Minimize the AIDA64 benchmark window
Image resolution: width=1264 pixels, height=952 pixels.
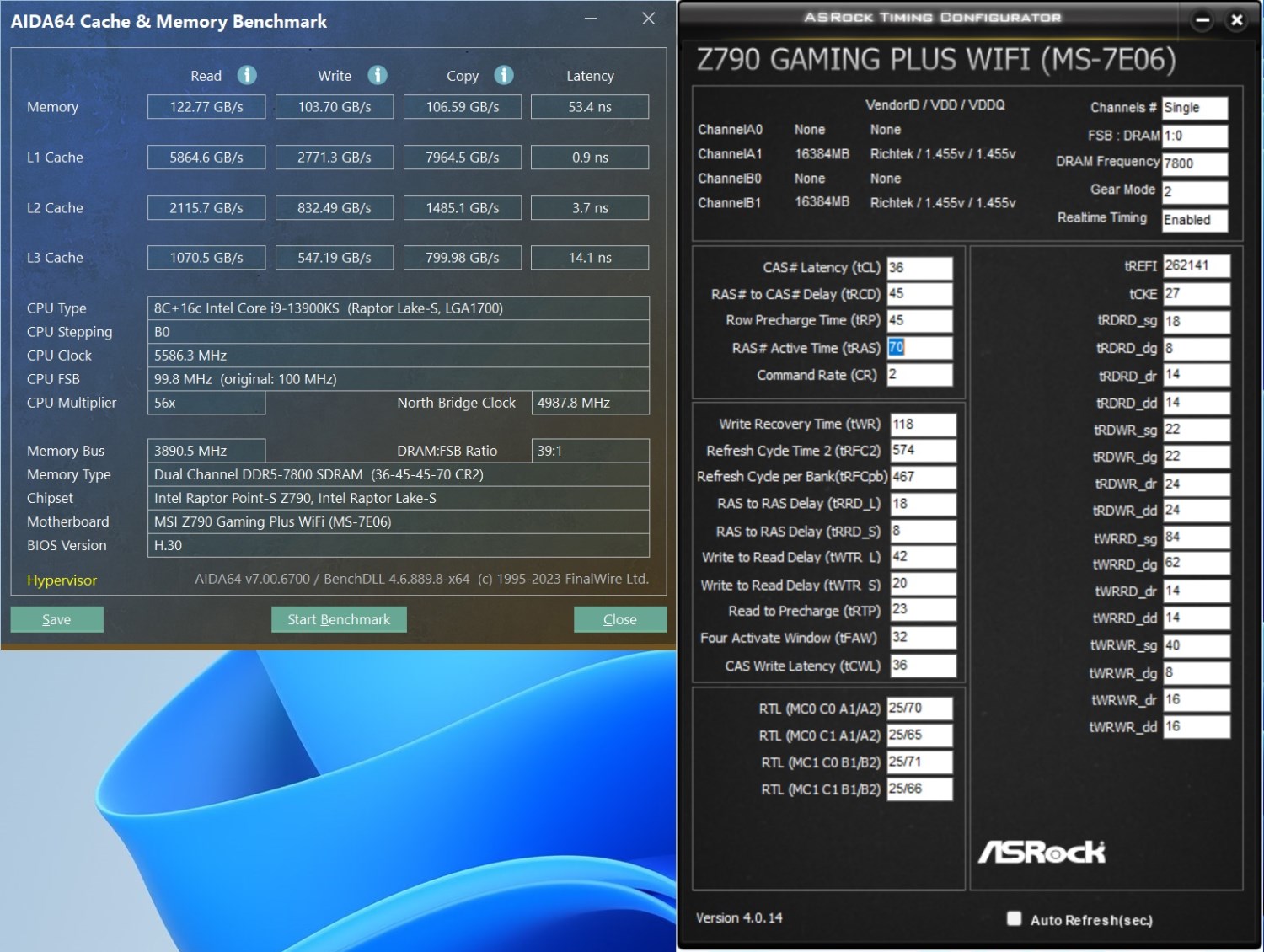[591, 19]
